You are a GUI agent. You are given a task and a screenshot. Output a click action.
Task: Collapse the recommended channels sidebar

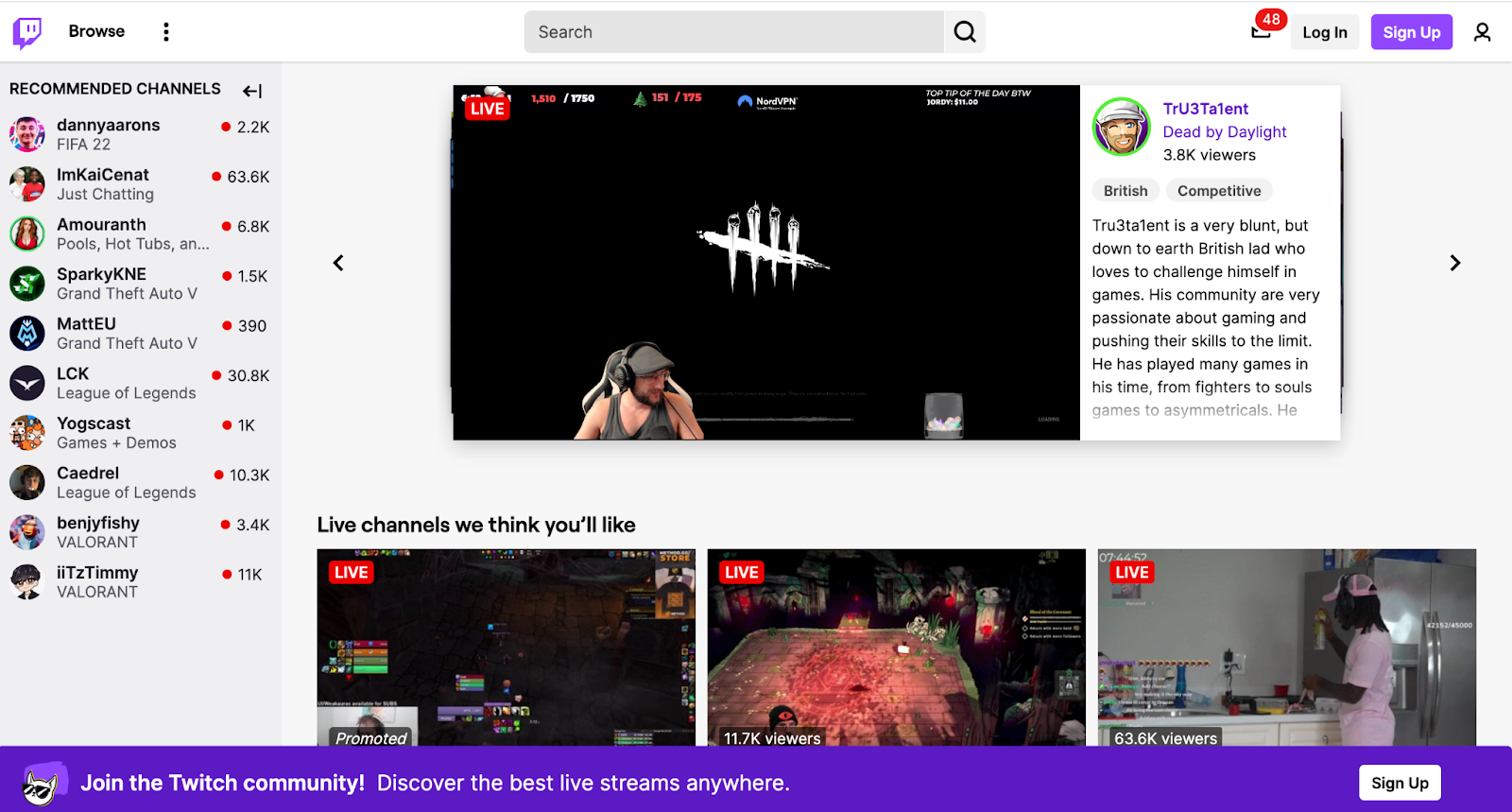pos(252,91)
